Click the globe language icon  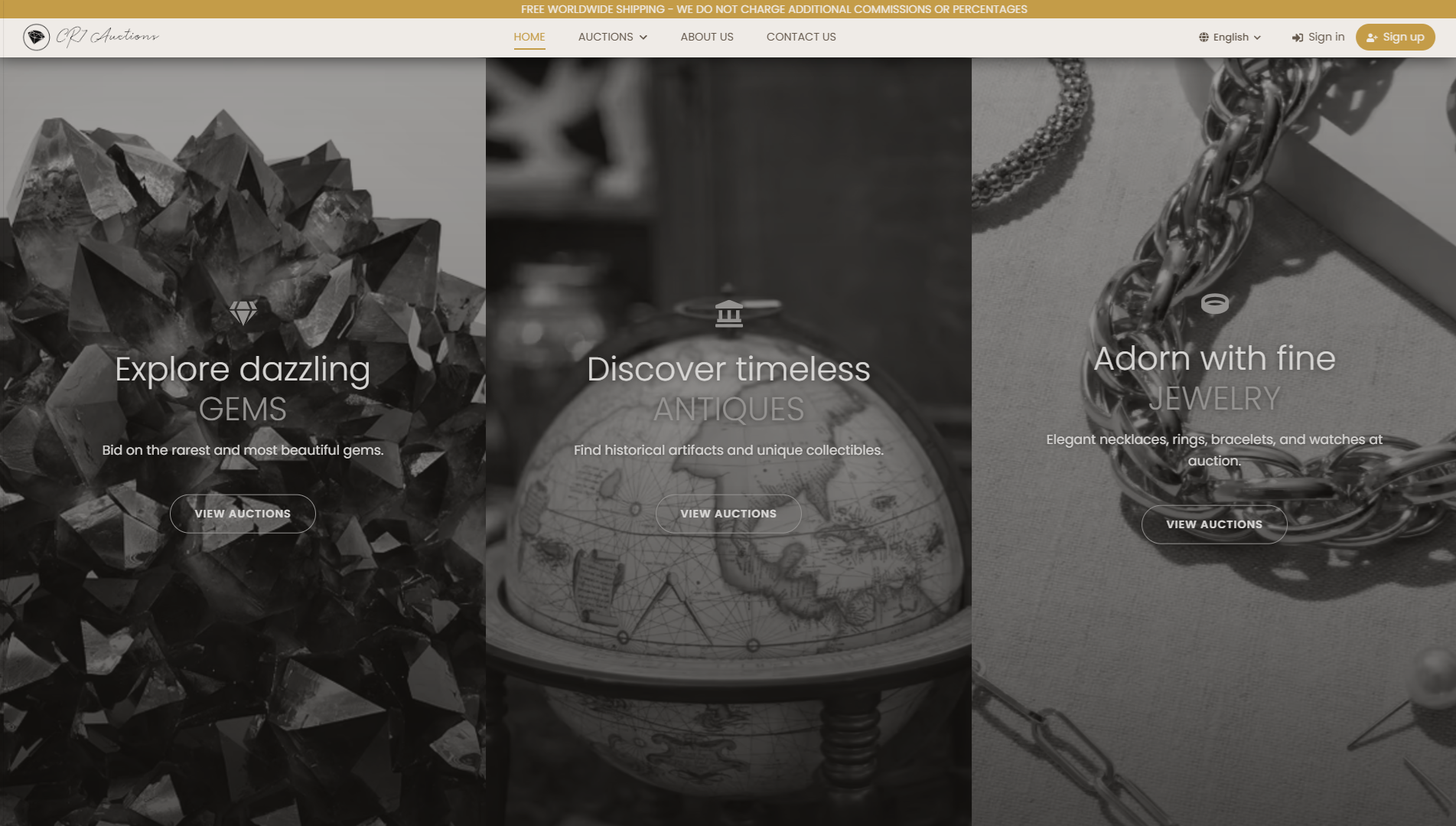click(1204, 38)
